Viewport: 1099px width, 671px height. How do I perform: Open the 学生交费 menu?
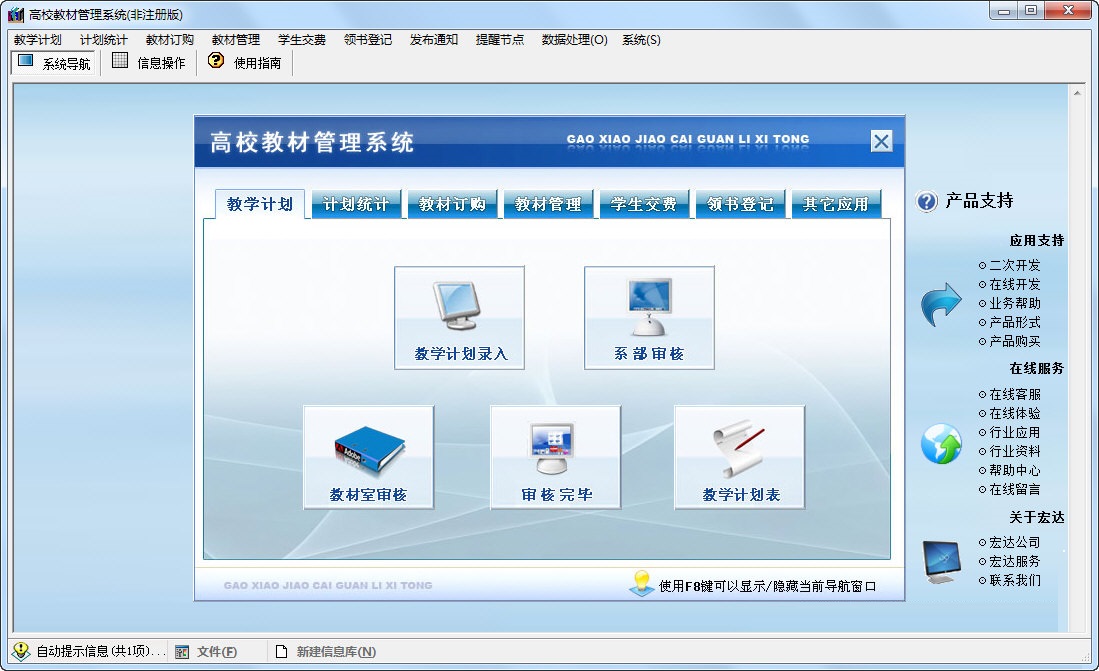pyautogui.click(x=301, y=40)
